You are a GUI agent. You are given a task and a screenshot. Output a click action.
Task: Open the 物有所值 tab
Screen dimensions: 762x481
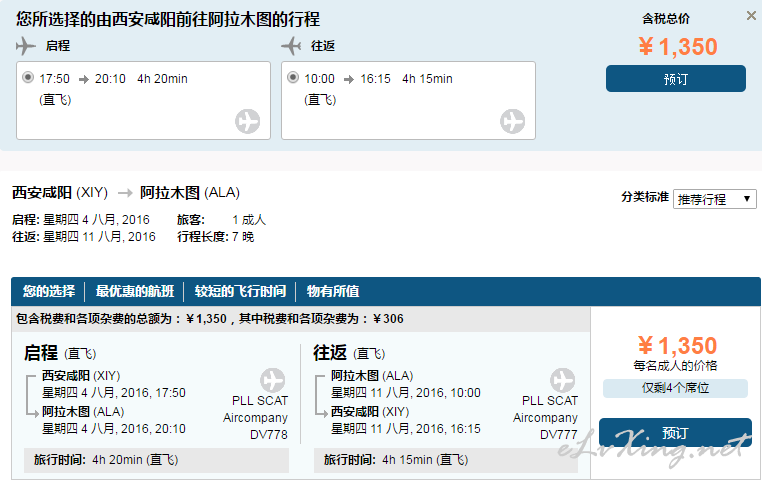(x=333, y=291)
